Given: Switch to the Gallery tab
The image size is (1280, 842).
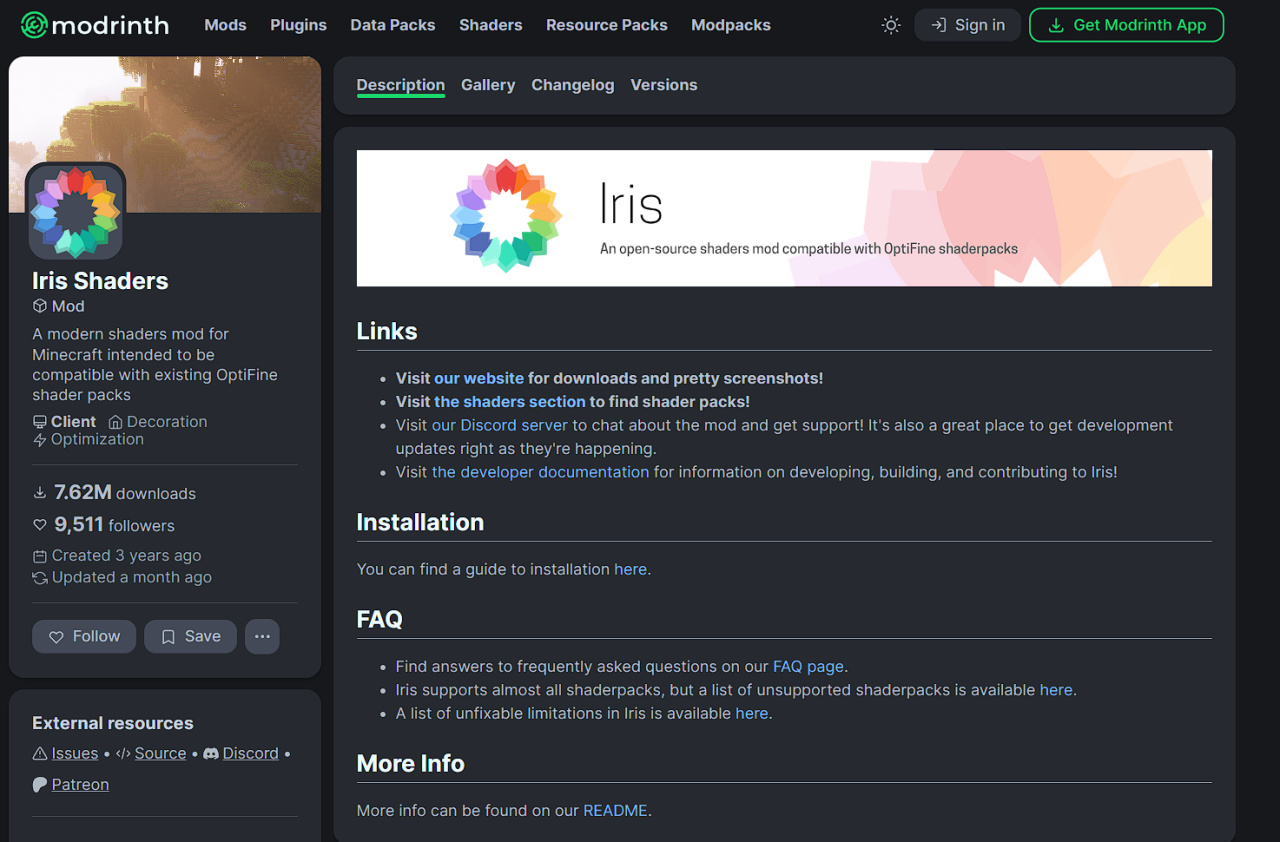Looking at the screenshot, I should pos(488,85).
